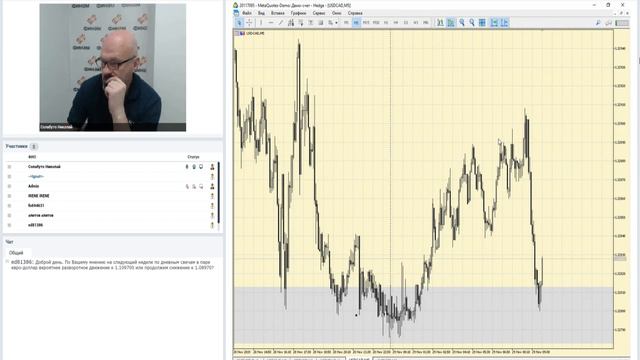Screen dimensions: 640x360
Task: Click the screen-share icon in Admin's row
Action: 201,186
